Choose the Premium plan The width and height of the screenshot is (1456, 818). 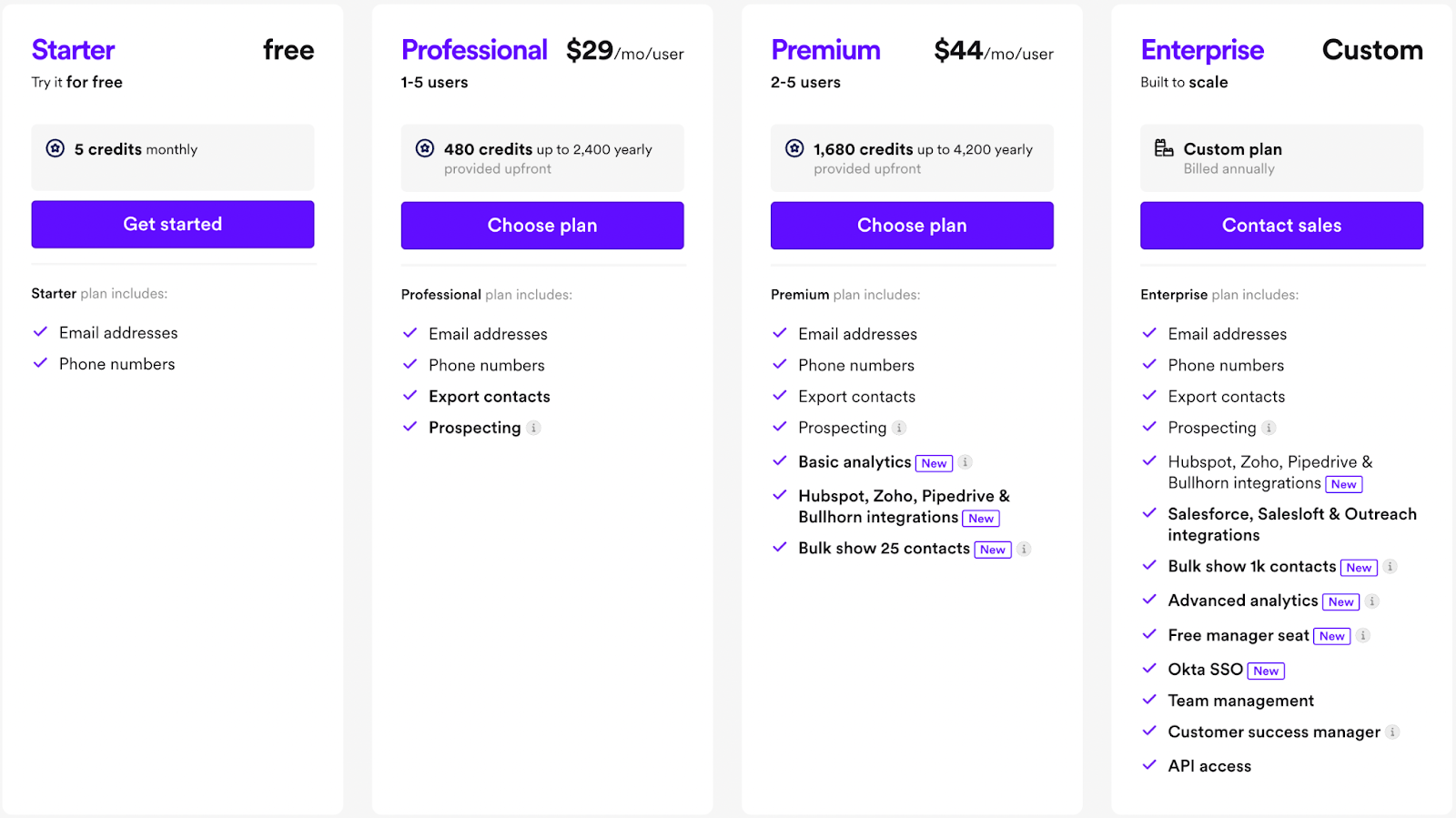pyautogui.click(x=912, y=226)
